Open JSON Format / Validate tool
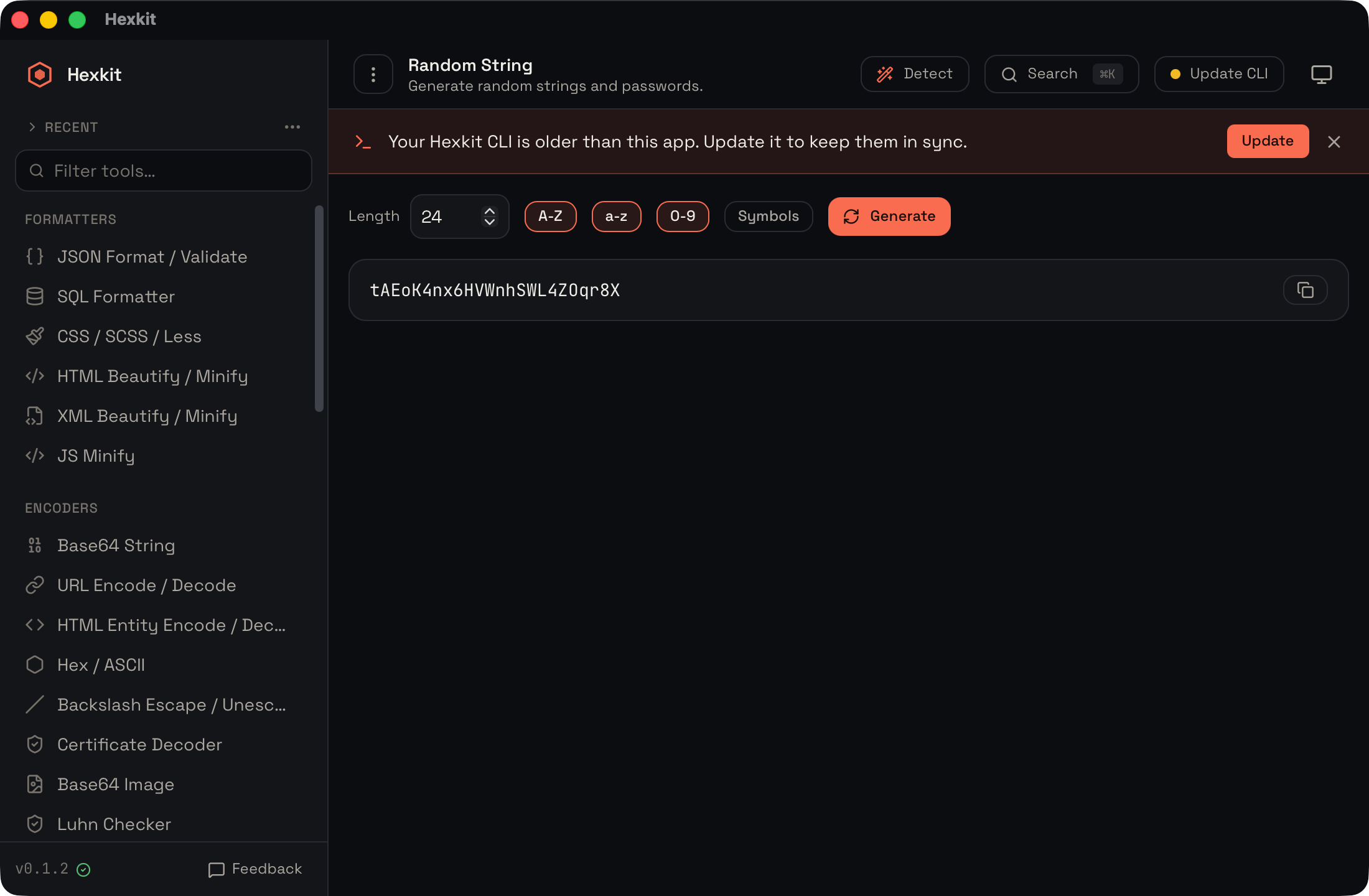The height and width of the screenshot is (896, 1369). pos(164,256)
